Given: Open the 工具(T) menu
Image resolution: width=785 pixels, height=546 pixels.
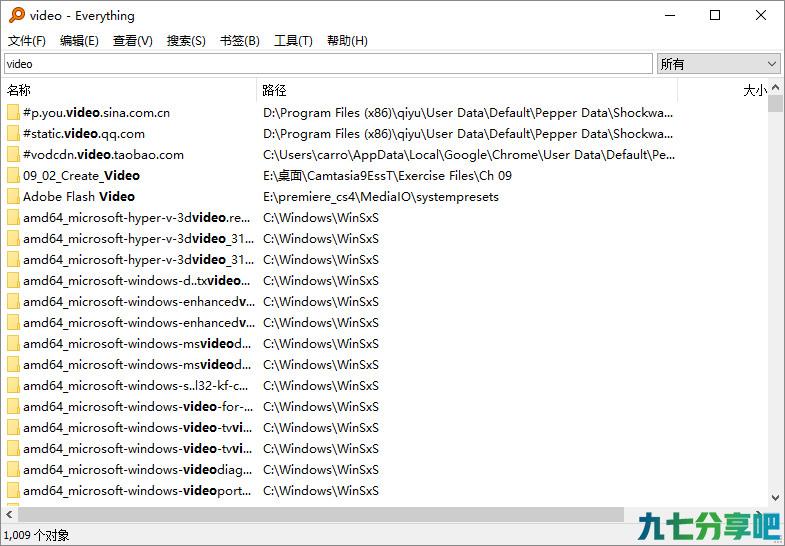Looking at the screenshot, I should [293, 41].
